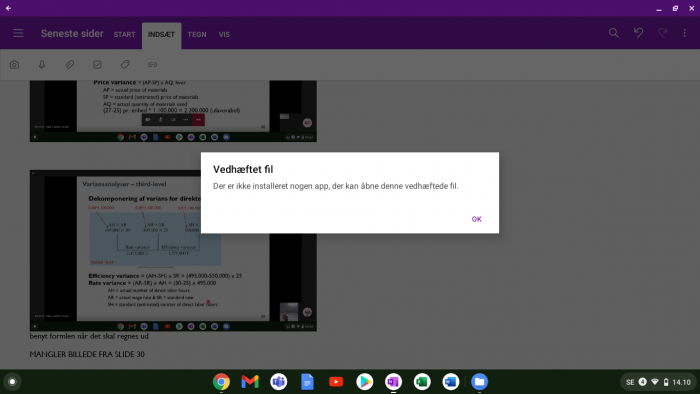Select the Price variance slide image
Screen dimensions: 700x394
click(x=173, y=111)
